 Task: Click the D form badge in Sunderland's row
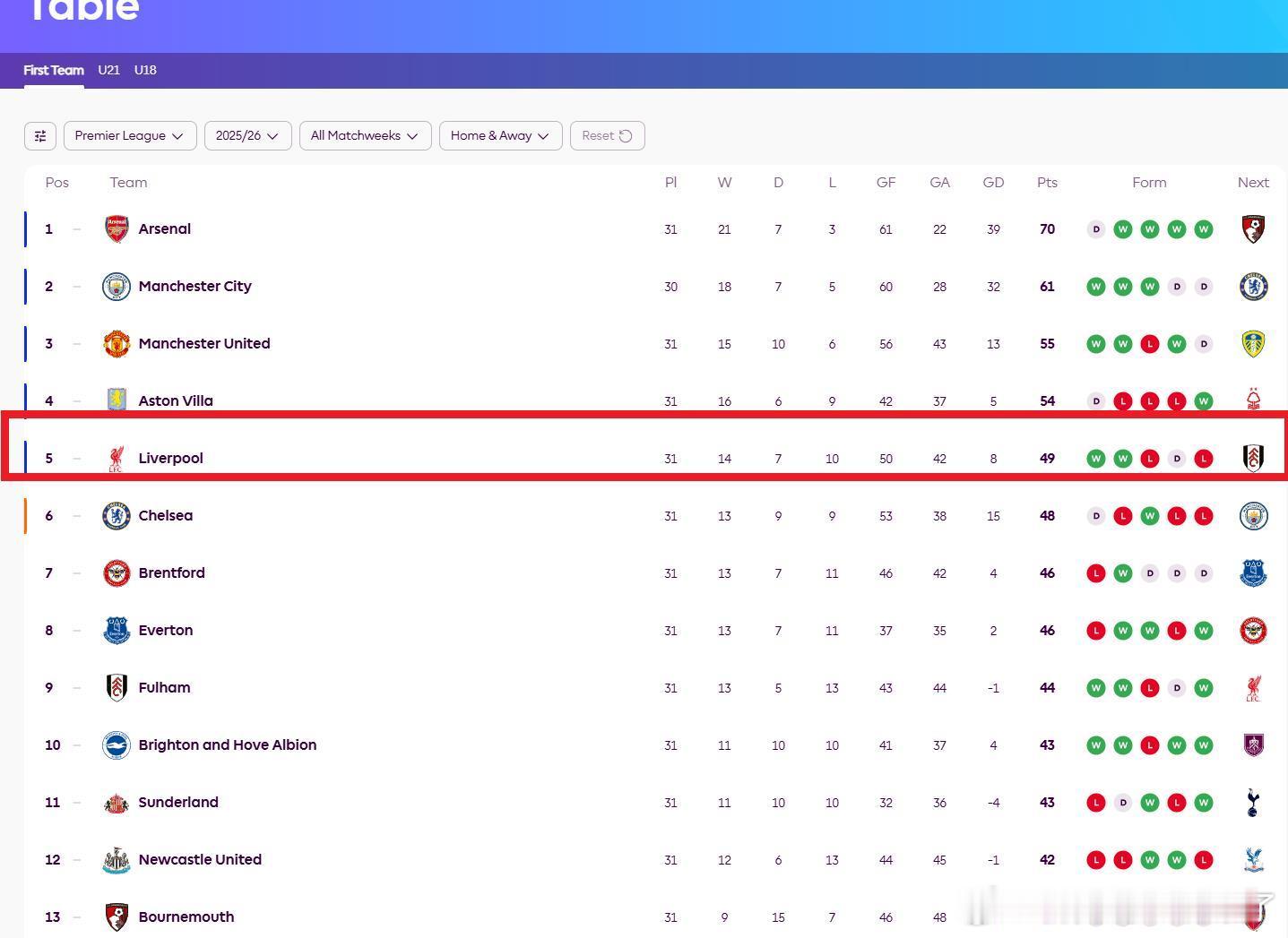1122,803
